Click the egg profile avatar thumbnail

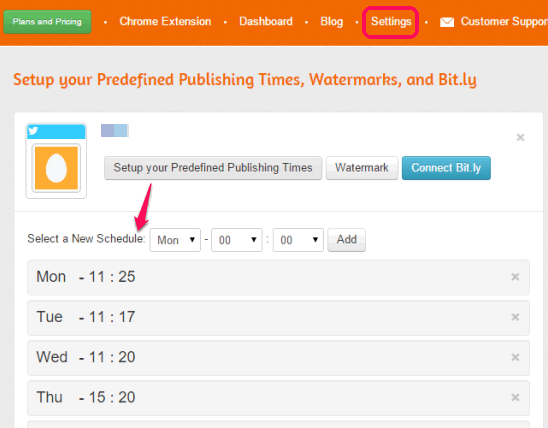coord(56,168)
